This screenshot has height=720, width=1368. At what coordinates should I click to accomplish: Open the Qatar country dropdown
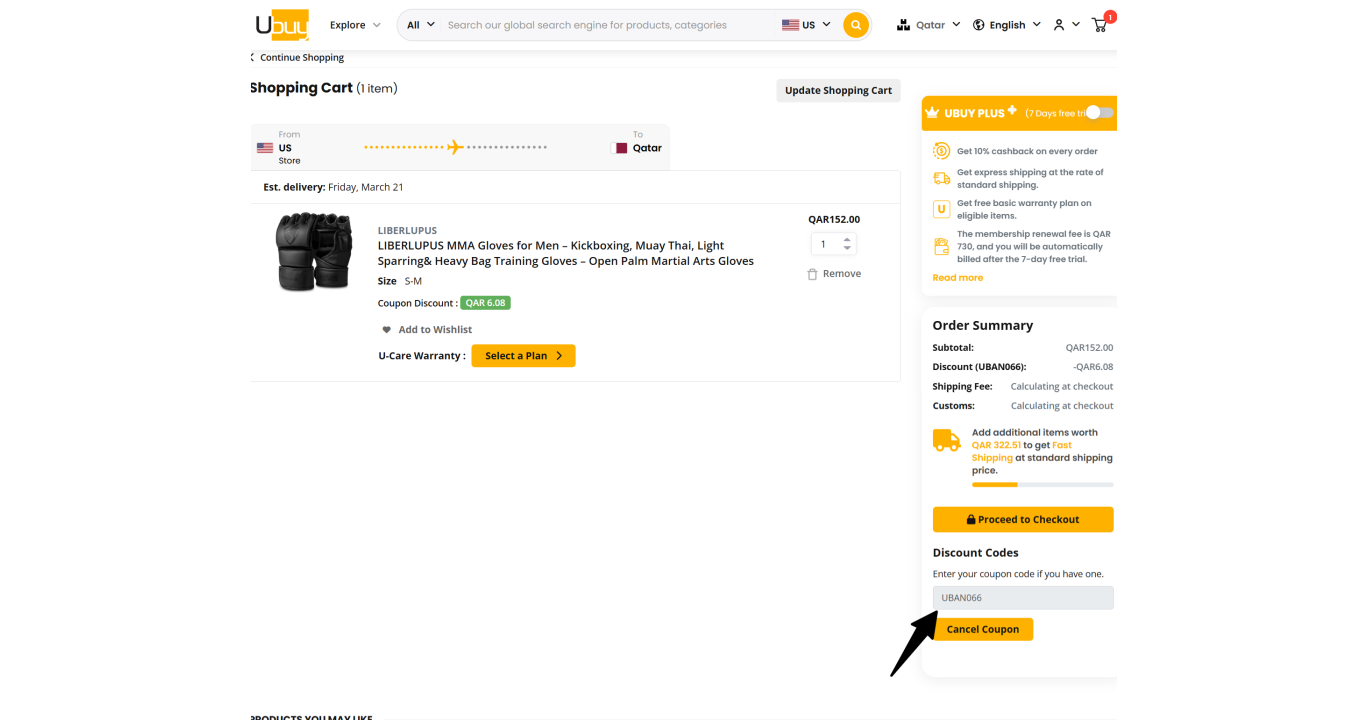(x=928, y=25)
